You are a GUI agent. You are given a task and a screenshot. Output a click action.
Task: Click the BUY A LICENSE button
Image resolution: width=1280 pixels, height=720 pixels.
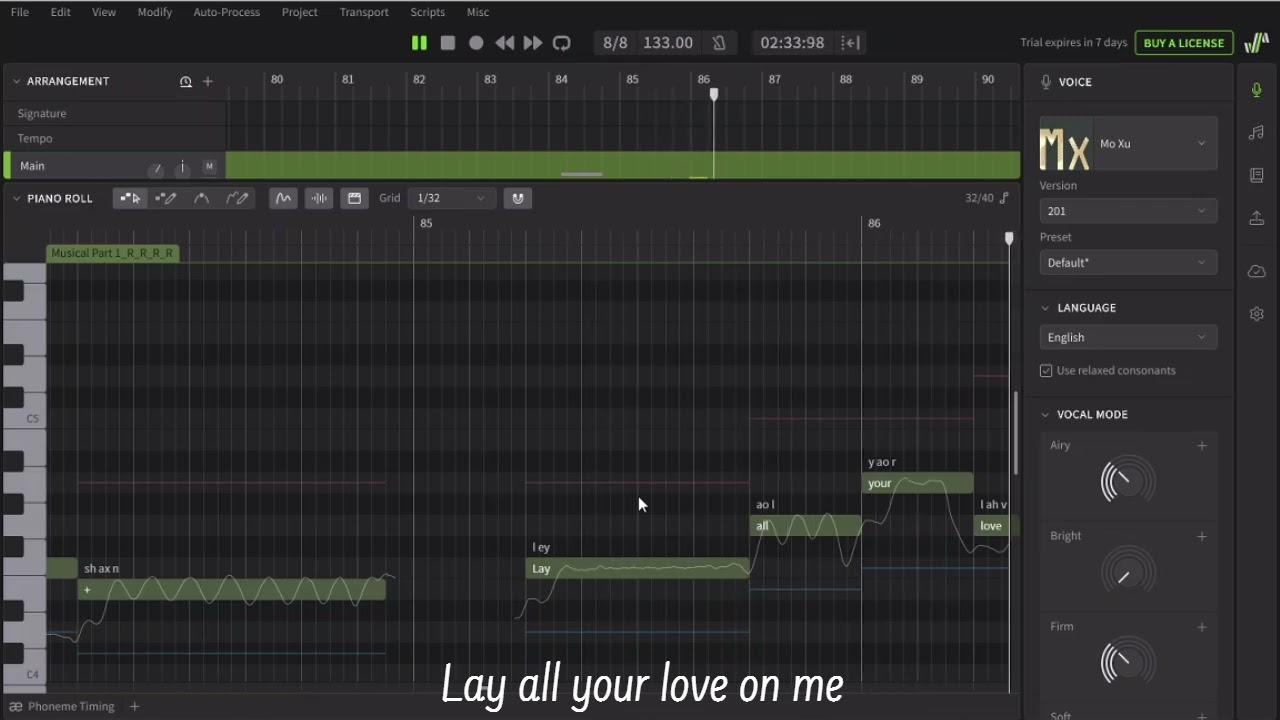pyautogui.click(x=1184, y=43)
